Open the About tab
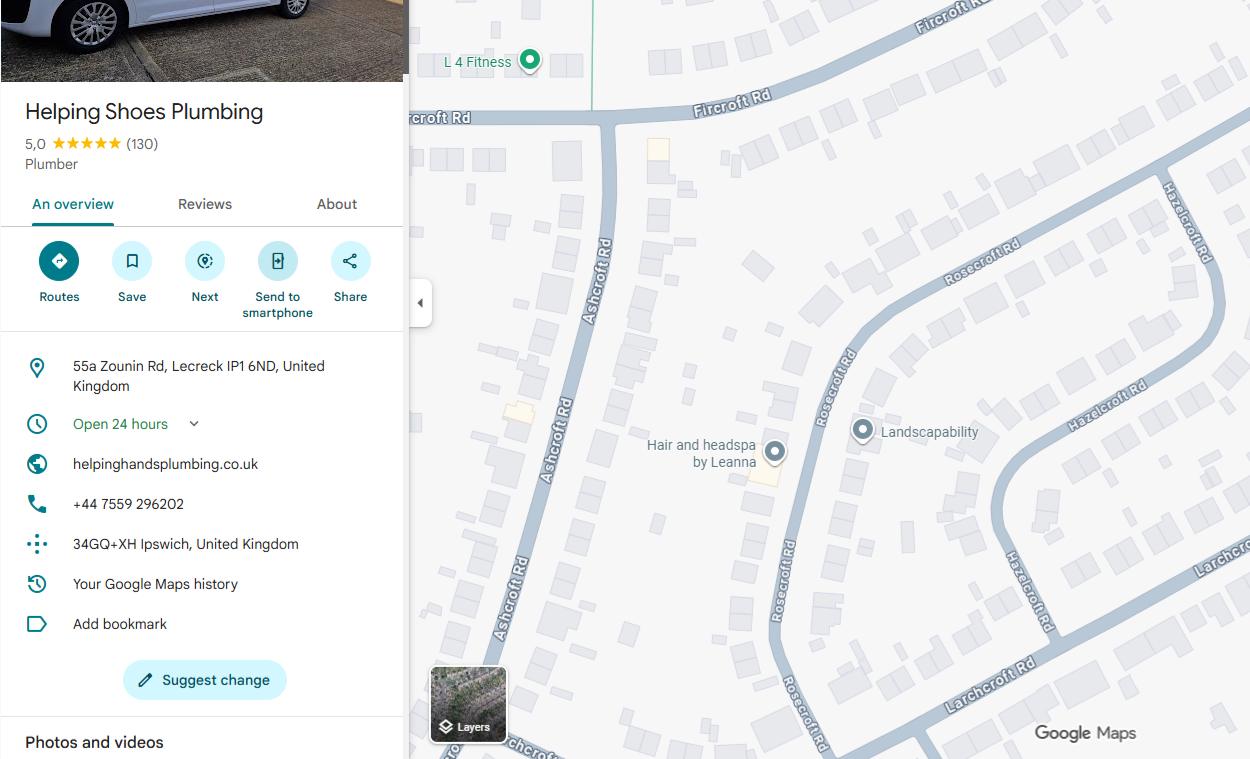The image size is (1250, 759). [x=337, y=204]
